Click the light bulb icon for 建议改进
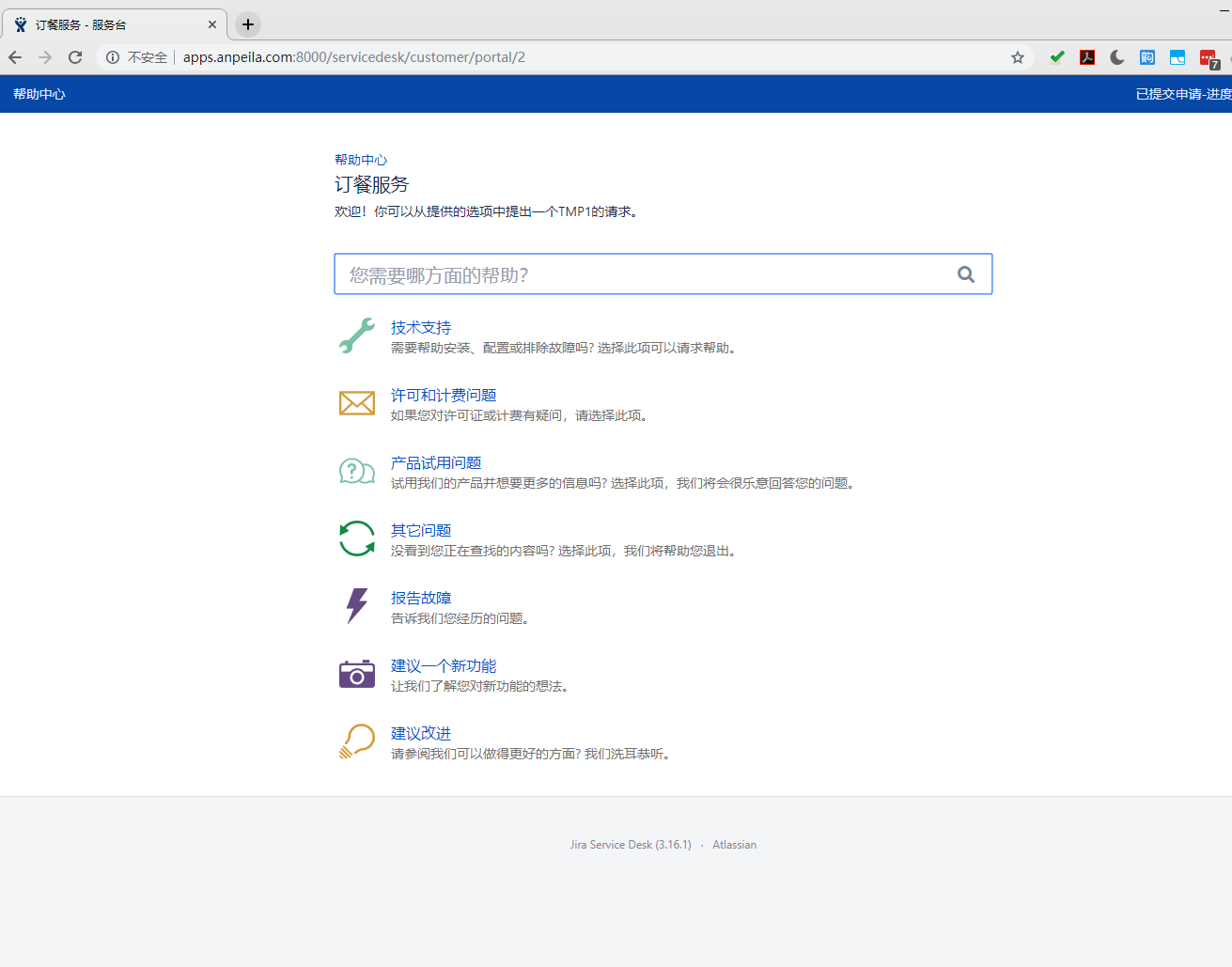Screen dimensions: 1232x967 point(357,741)
